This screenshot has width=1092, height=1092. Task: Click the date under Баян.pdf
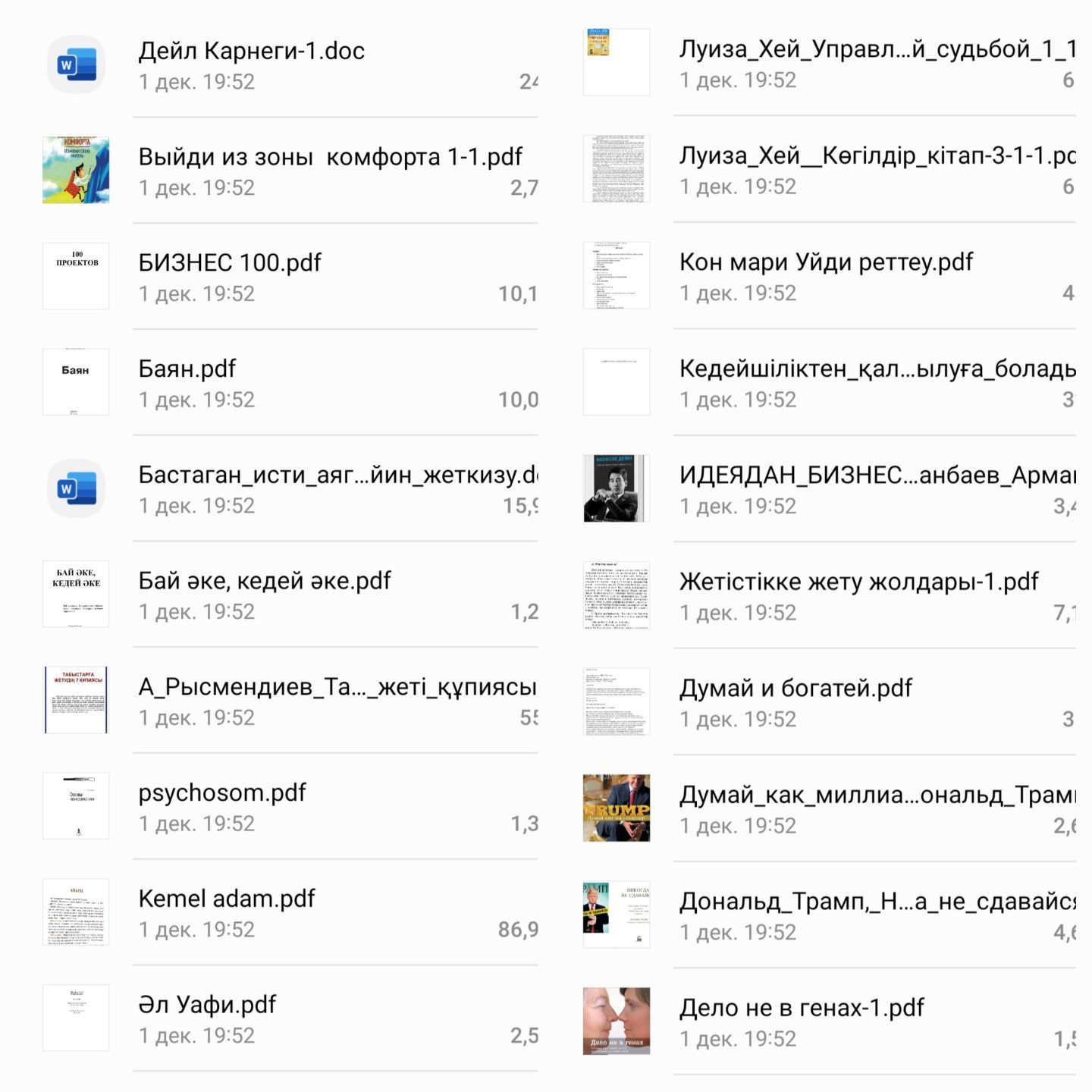pos(196,400)
